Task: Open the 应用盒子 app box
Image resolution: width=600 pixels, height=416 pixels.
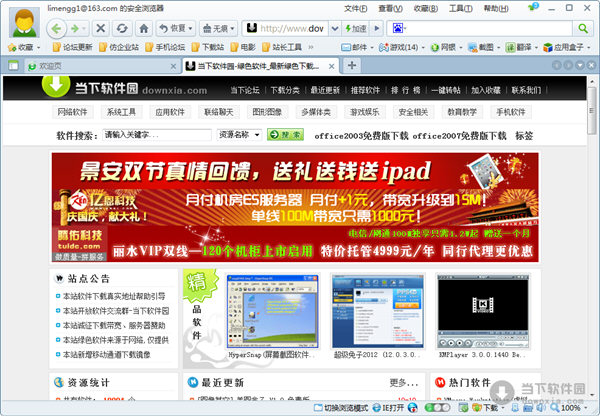Action: [567, 47]
